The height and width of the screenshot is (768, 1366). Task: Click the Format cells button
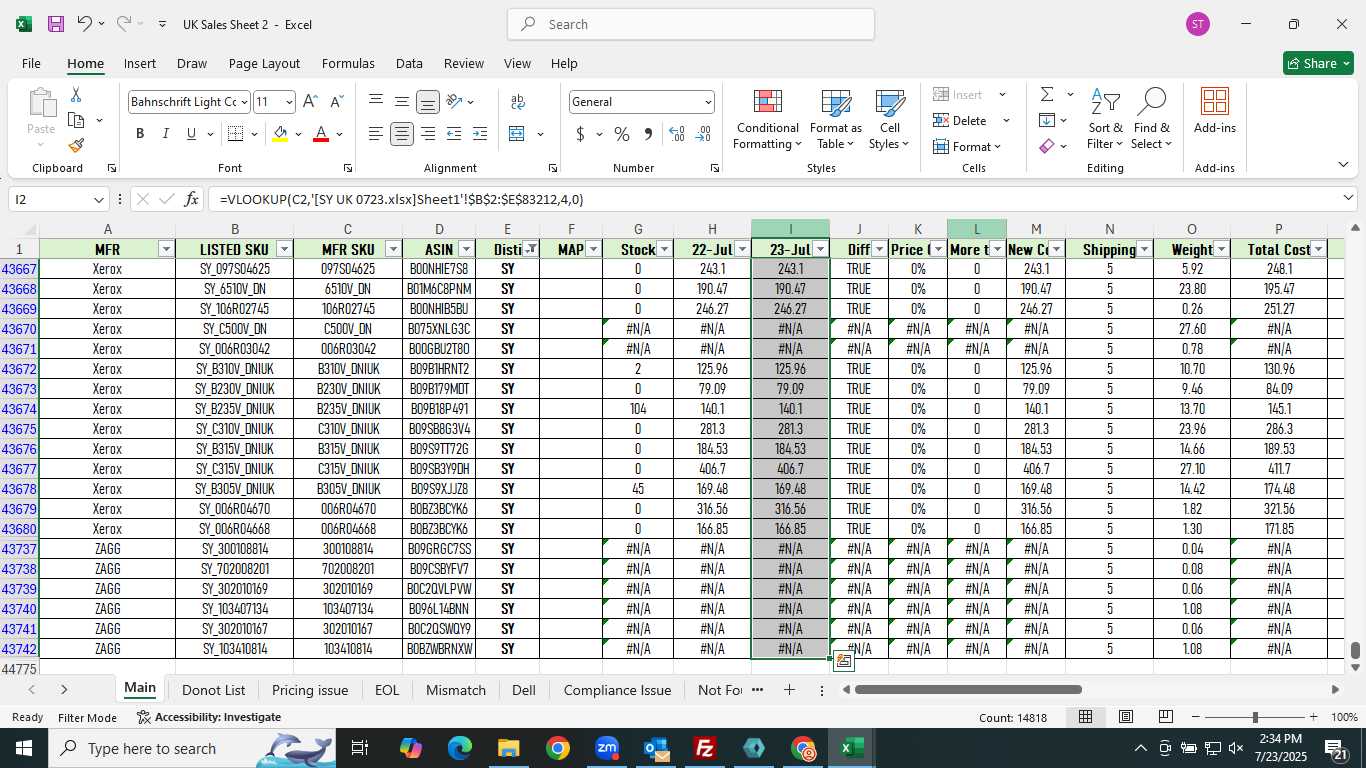coord(967,146)
